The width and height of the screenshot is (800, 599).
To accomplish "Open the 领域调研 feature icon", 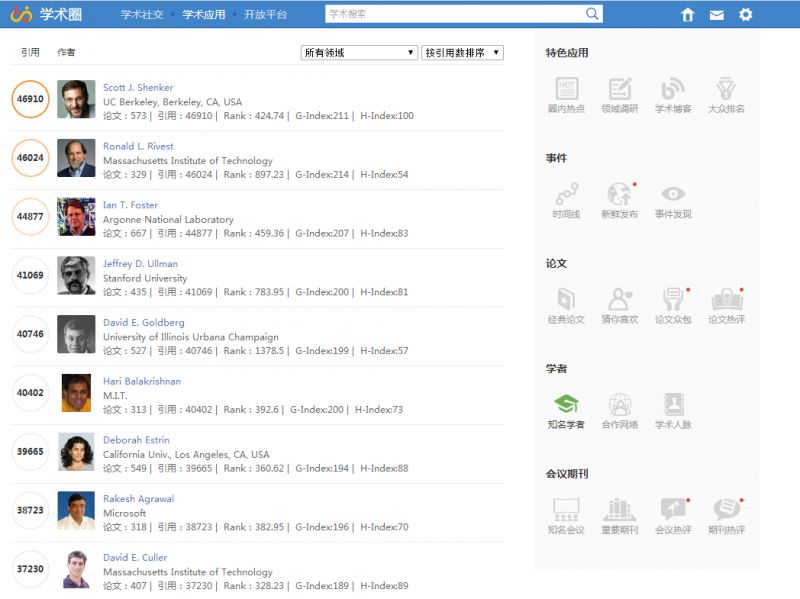I will tap(619, 91).
